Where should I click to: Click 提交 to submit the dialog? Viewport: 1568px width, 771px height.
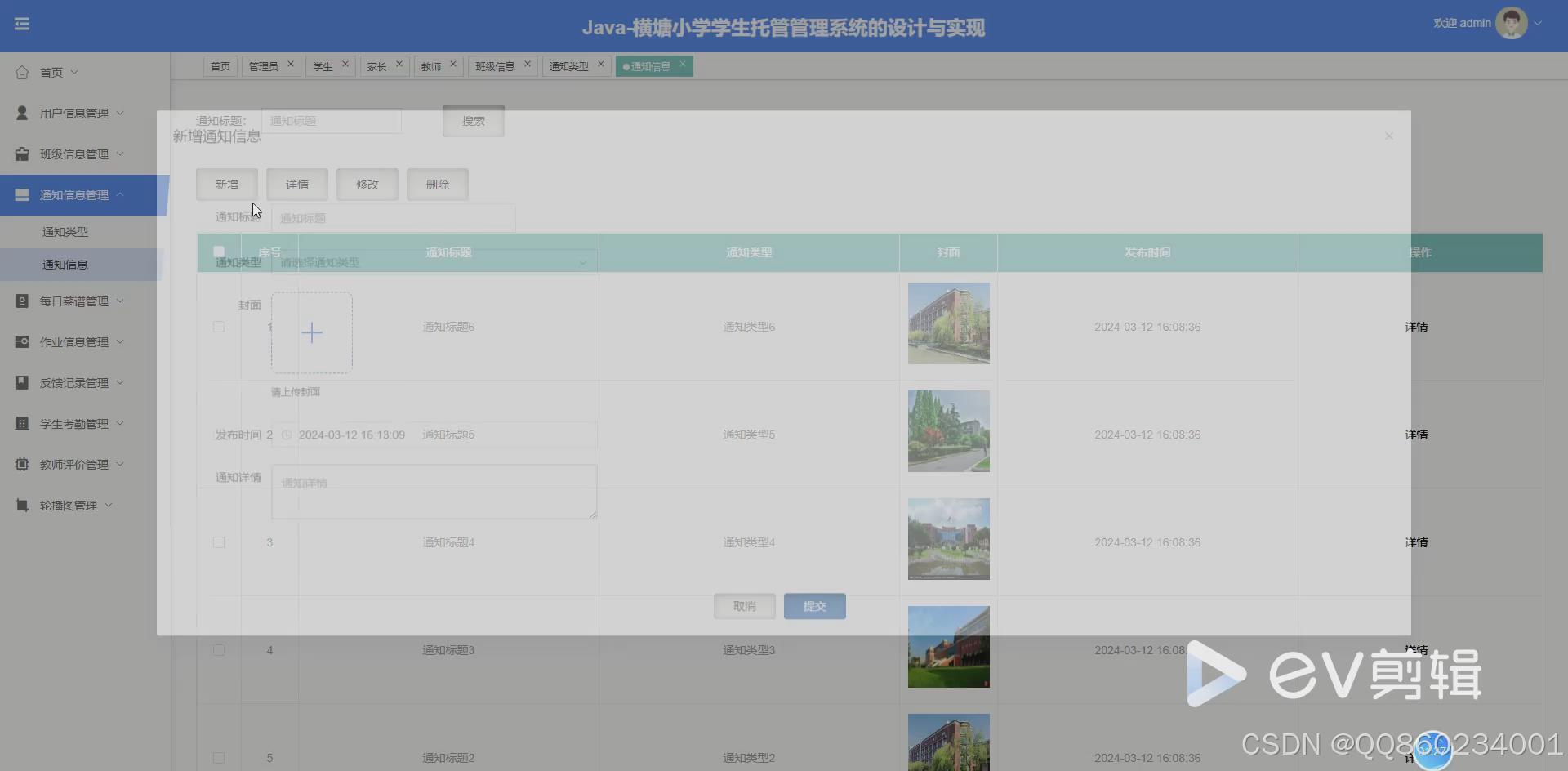(x=815, y=606)
